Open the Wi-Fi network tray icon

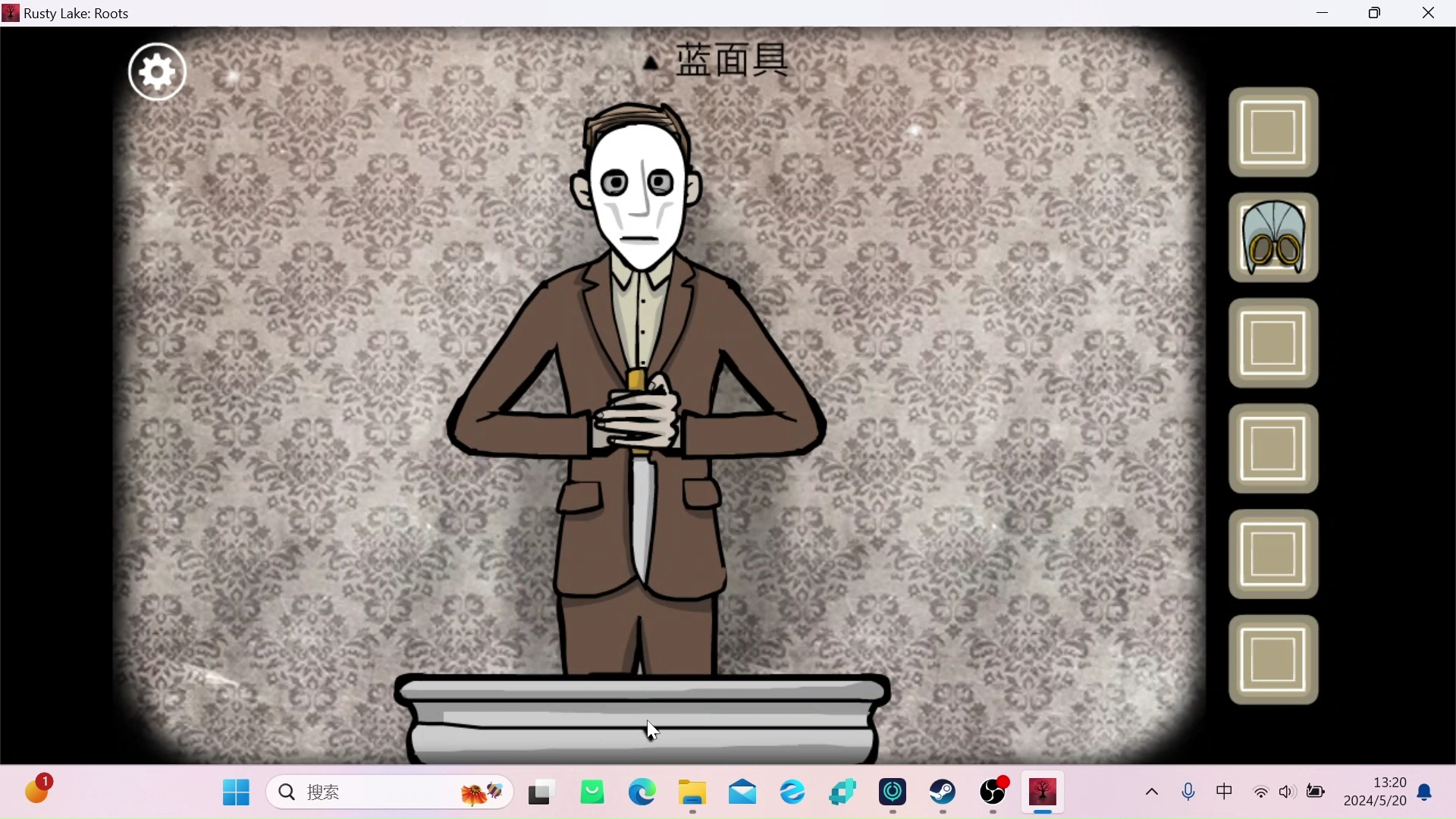pyautogui.click(x=1261, y=792)
